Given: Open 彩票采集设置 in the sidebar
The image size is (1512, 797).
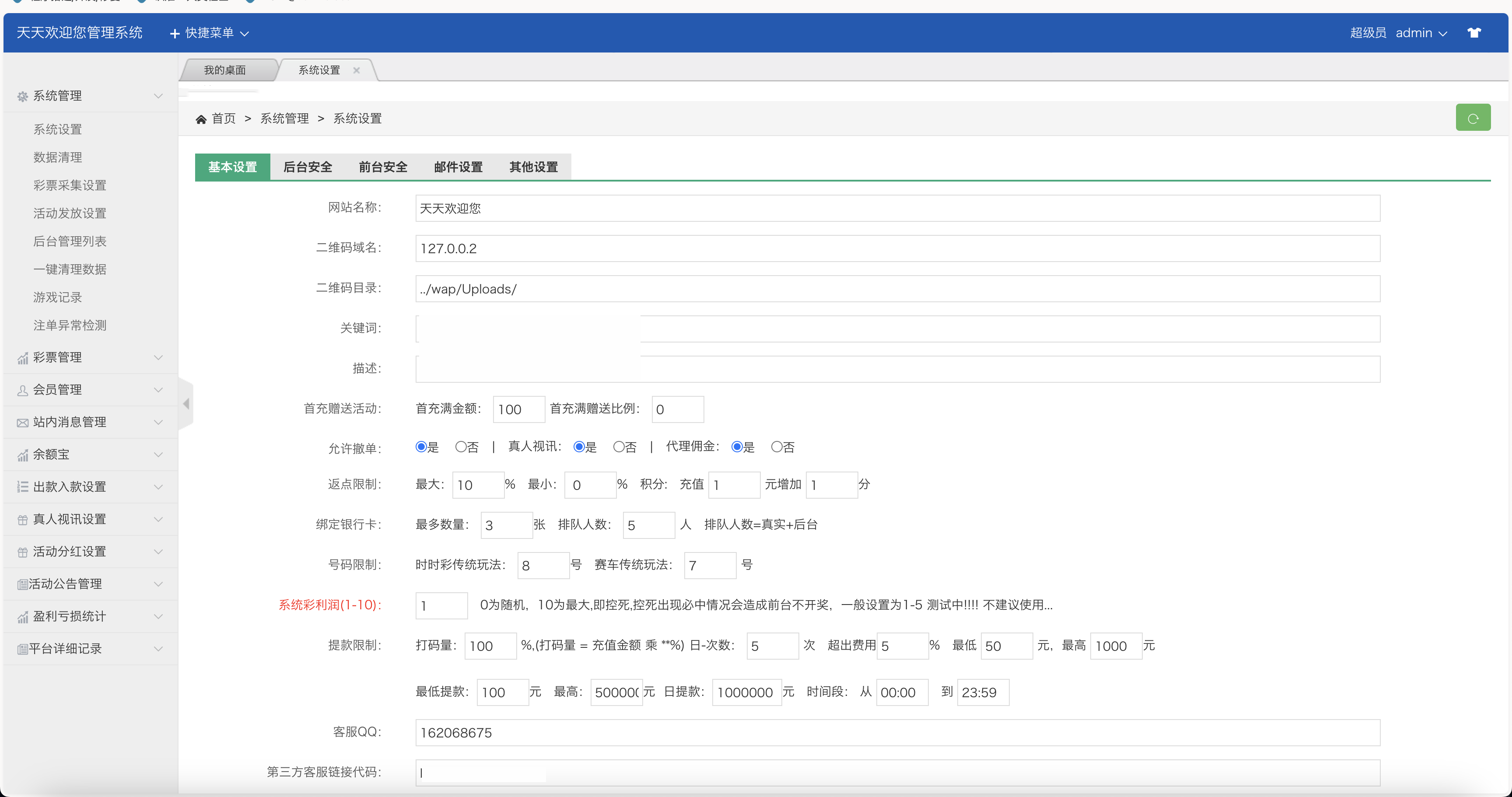Looking at the screenshot, I should 70,185.
